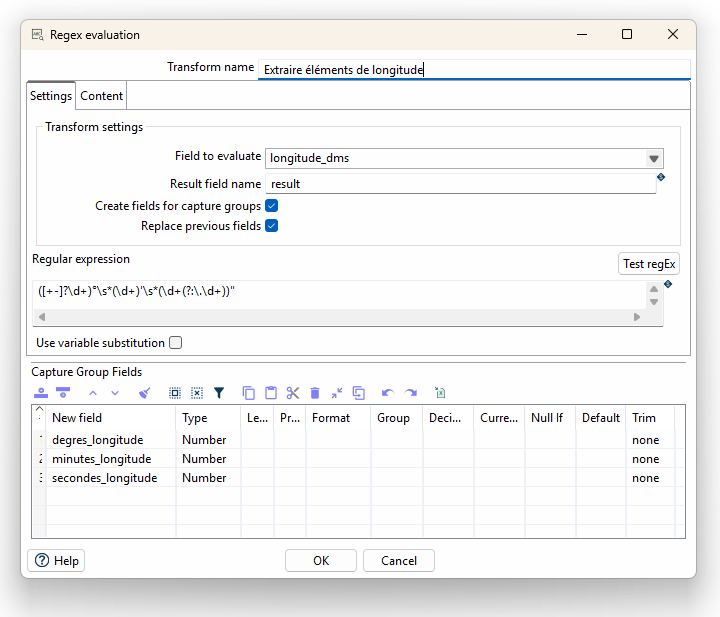The height and width of the screenshot is (617, 720).
Task: Click the insert row icon in toolbar
Action: coord(41,393)
